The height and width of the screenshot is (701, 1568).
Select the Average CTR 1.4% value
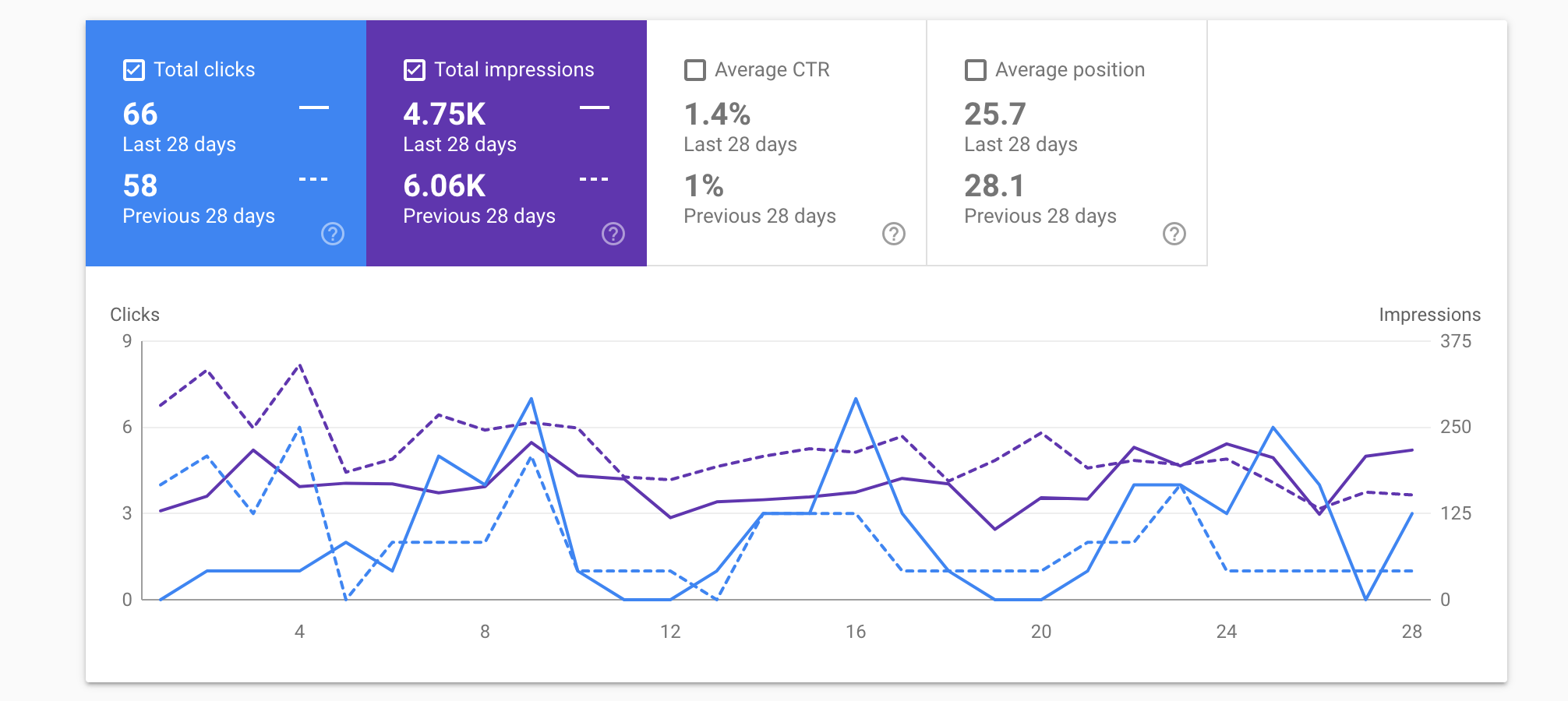point(717,114)
